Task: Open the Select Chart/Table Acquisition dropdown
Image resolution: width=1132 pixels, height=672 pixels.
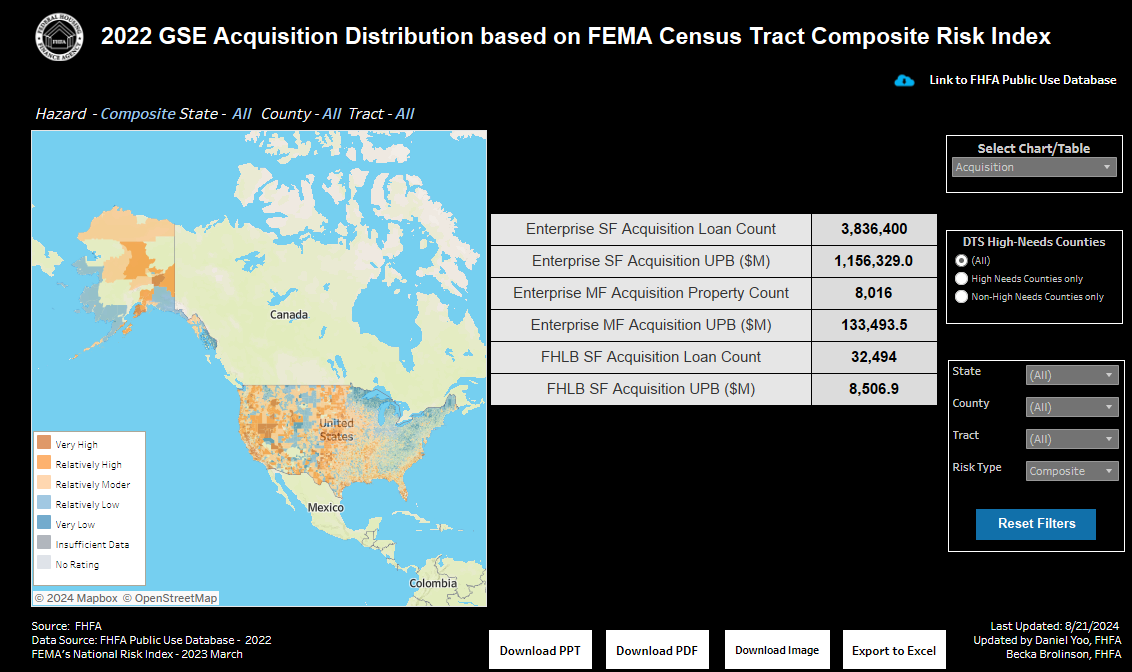Action: (x=1034, y=167)
